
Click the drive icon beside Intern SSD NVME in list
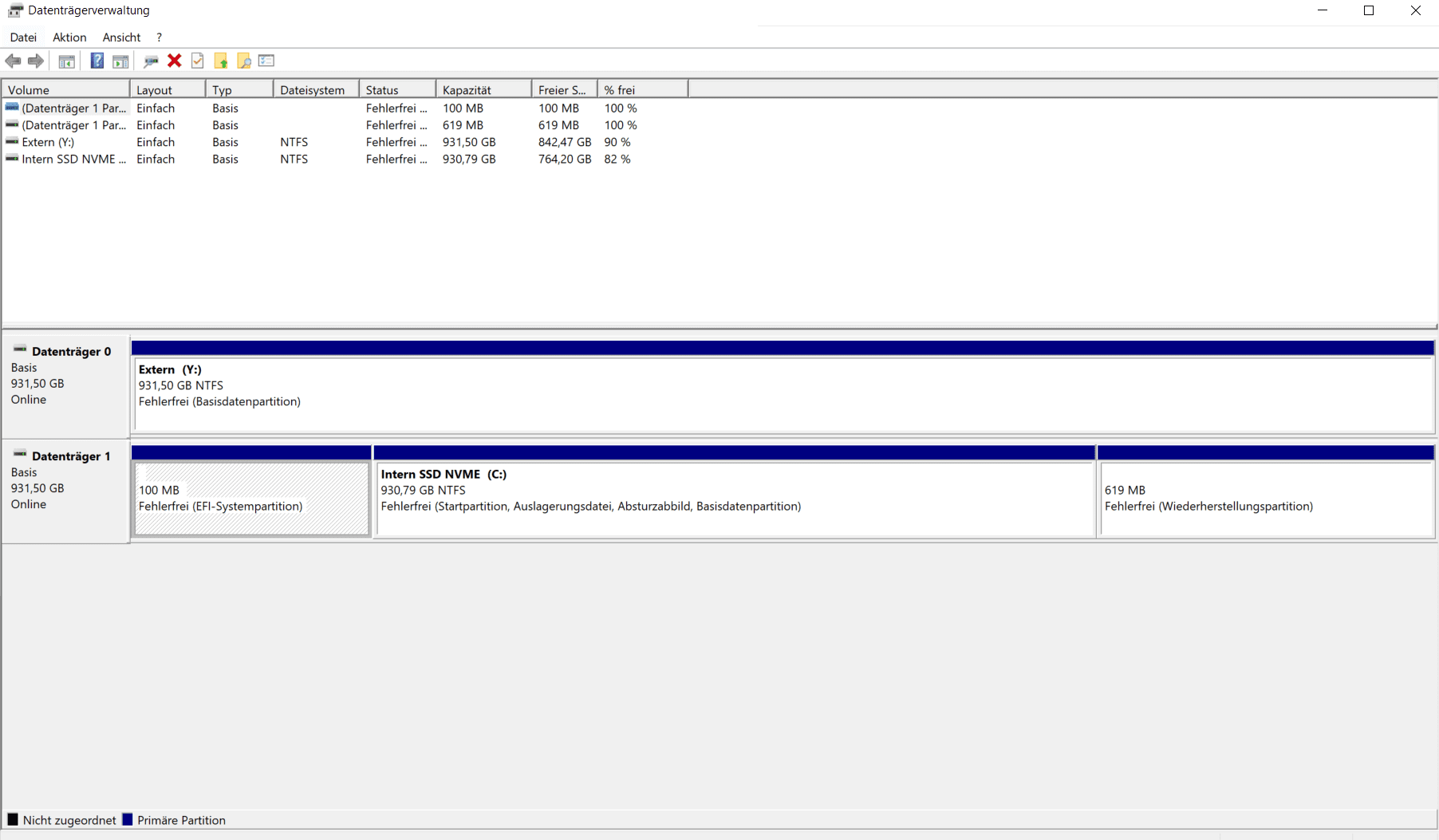pos(12,158)
